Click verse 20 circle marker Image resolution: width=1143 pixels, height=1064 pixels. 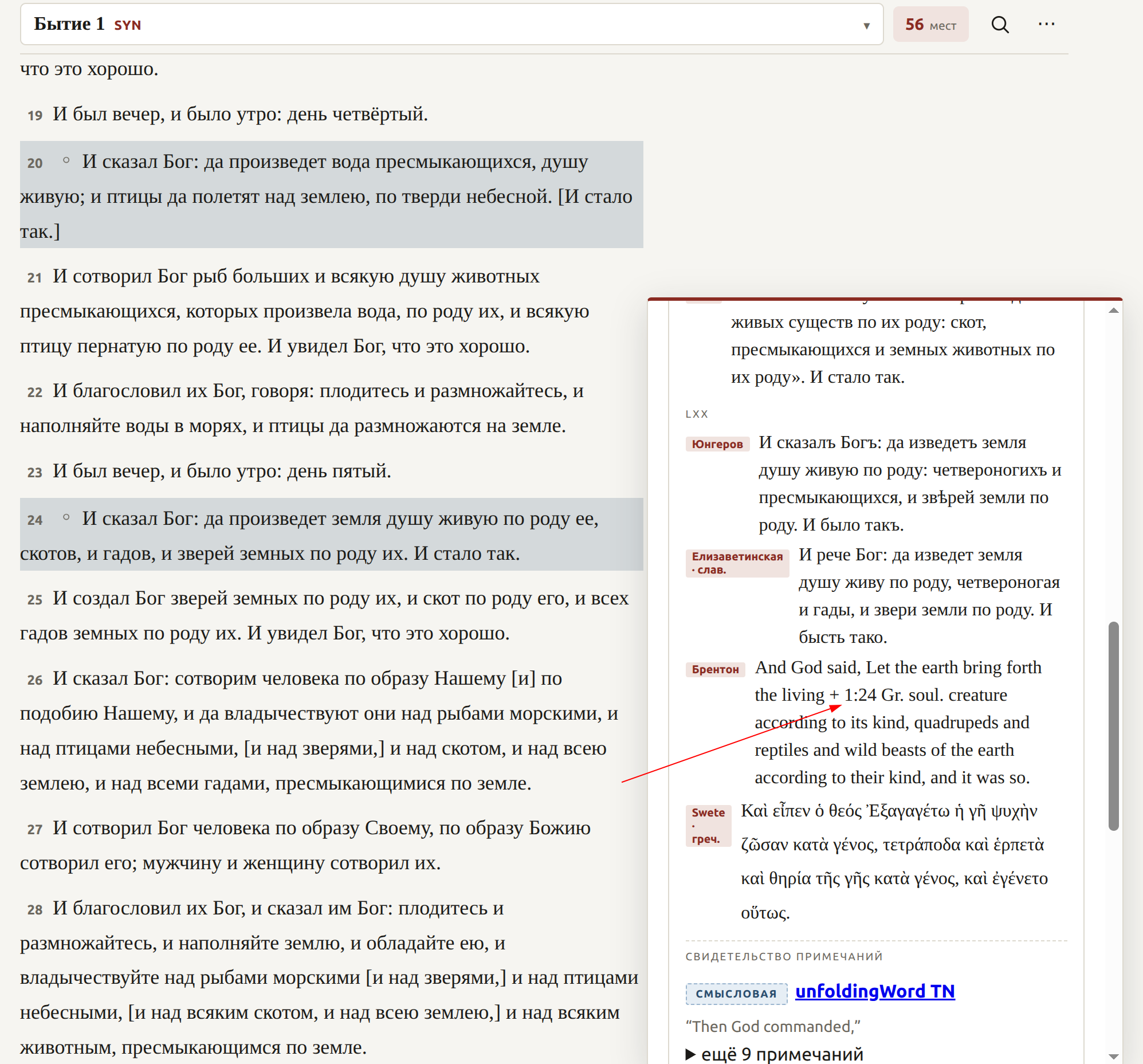(x=66, y=160)
